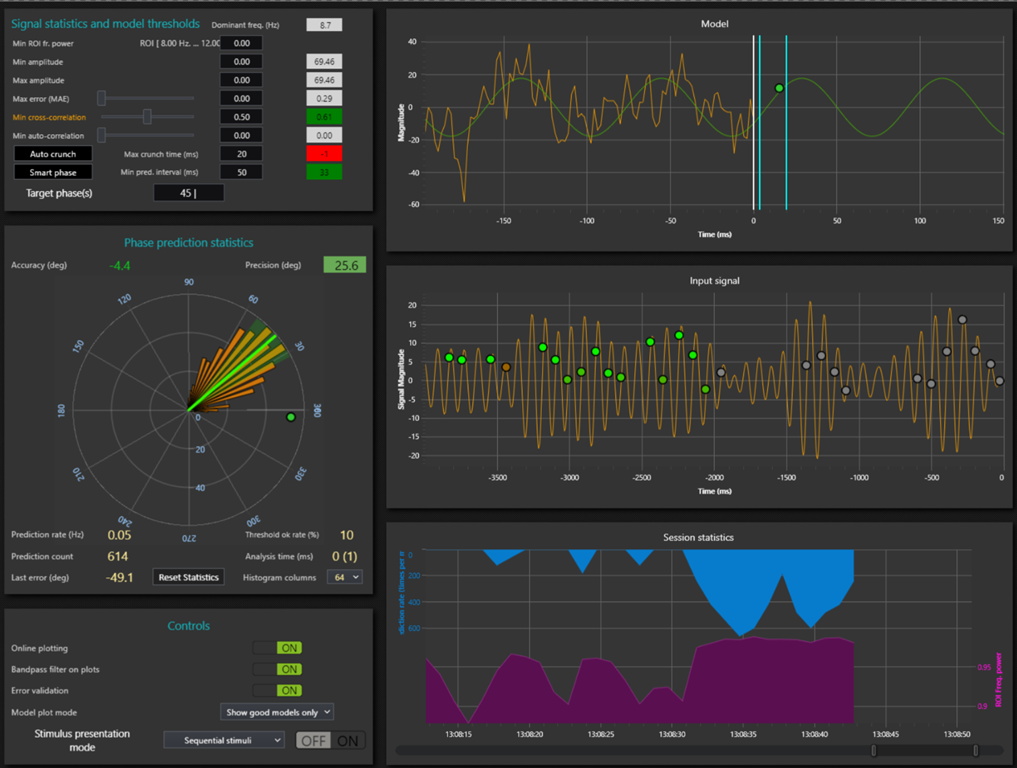
Task: Click Session statistics right scrollbar handle
Action: pos(975,750)
